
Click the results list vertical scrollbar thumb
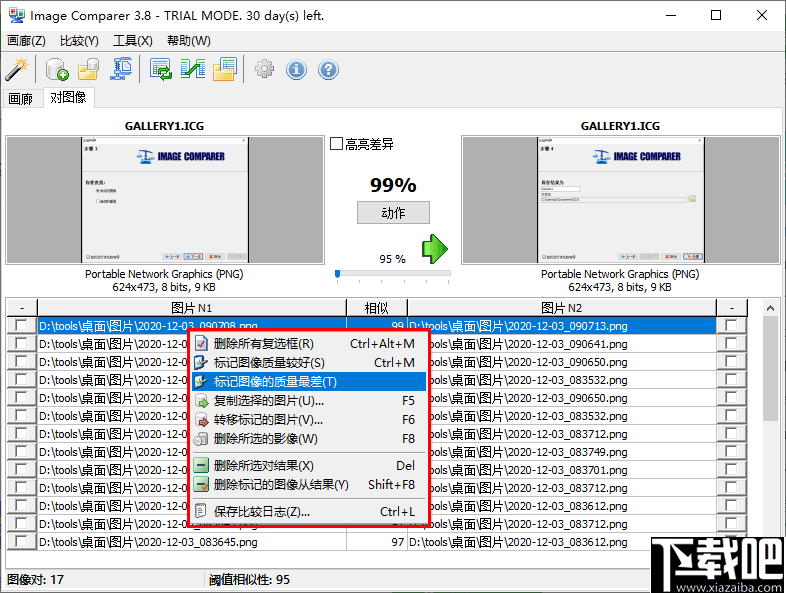point(770,368)
